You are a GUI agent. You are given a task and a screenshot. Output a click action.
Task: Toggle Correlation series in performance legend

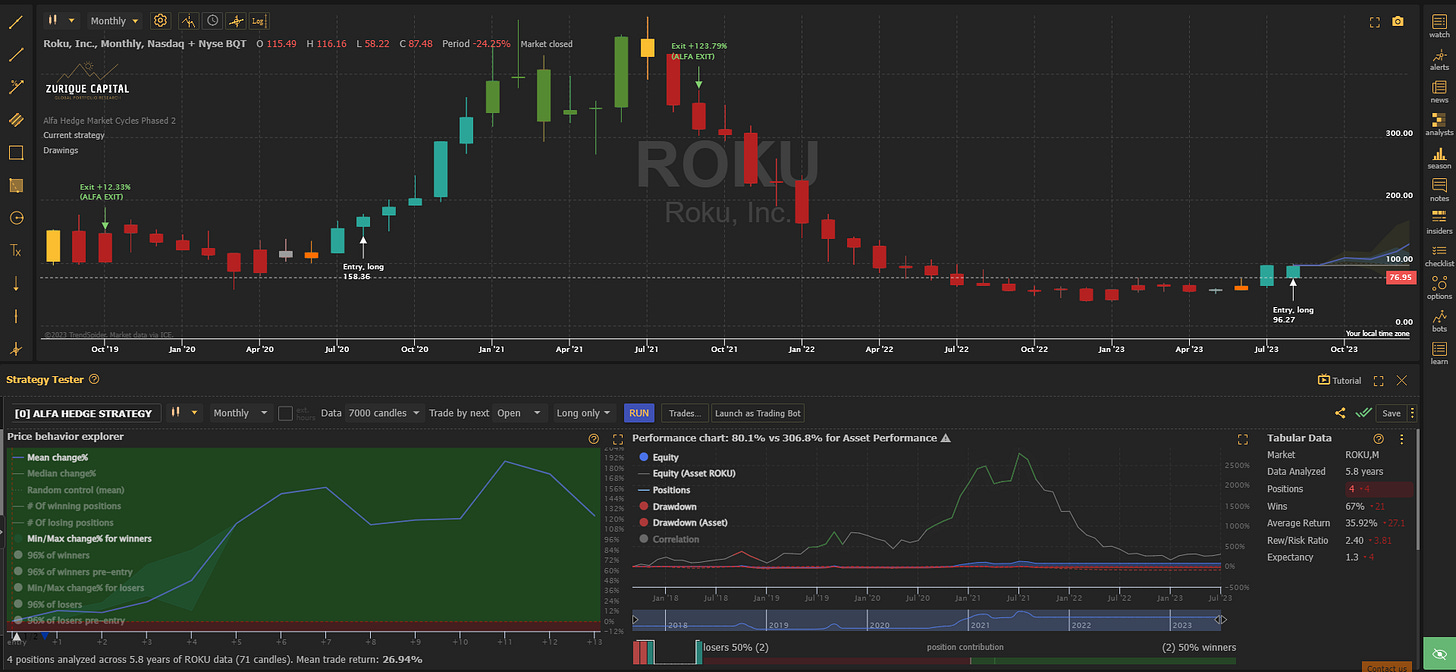click(x=668, y=539)
